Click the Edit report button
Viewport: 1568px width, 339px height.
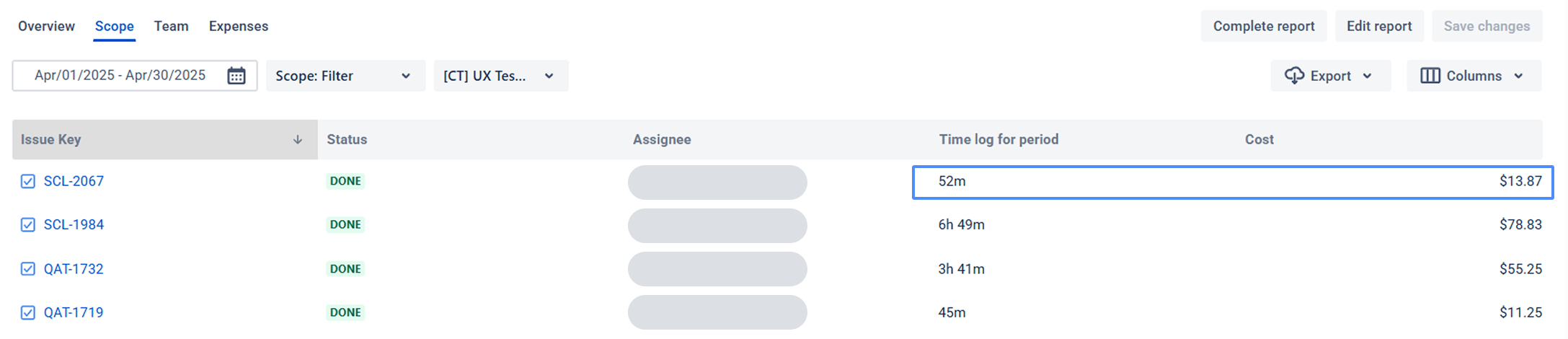point(1379,26)
